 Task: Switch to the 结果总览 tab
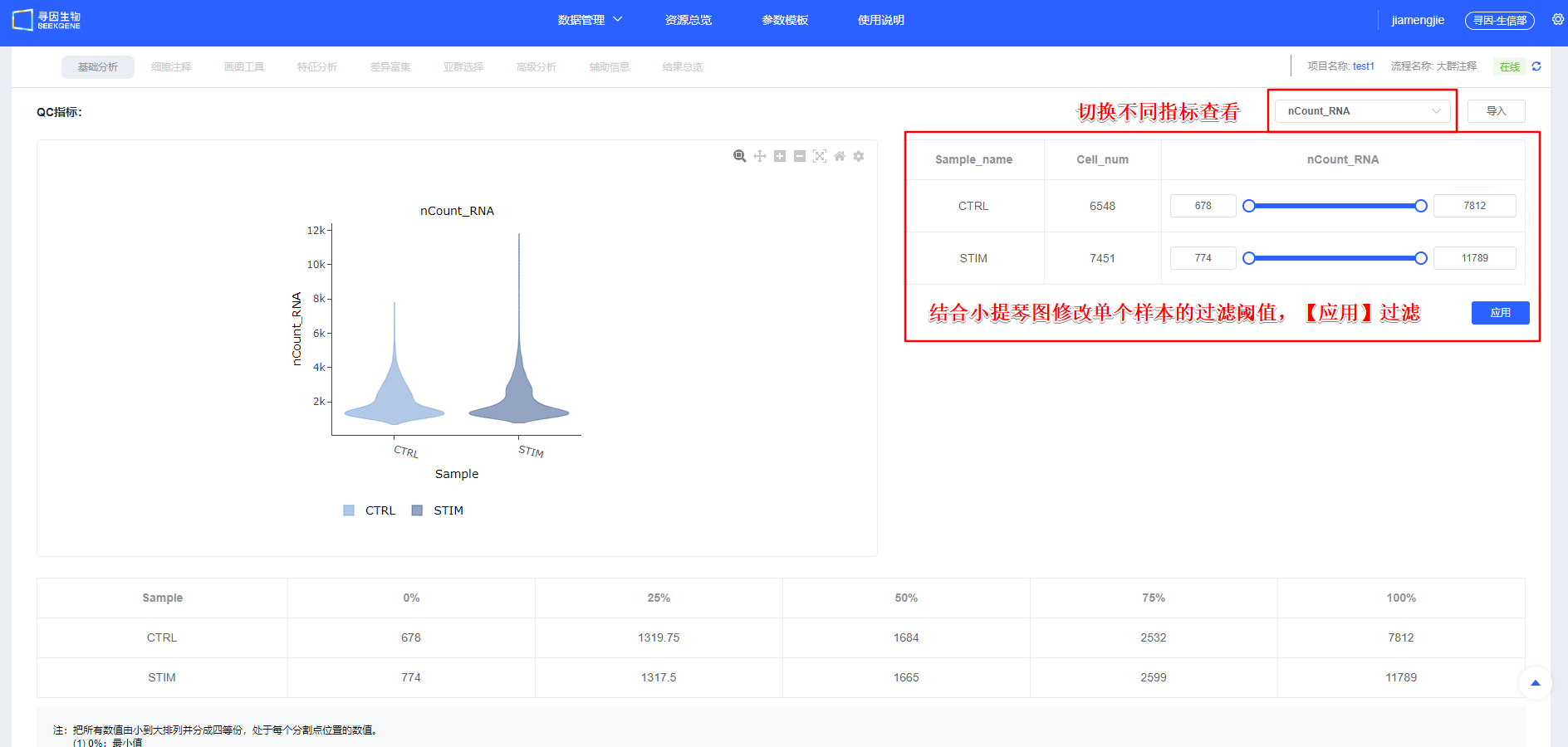coord(683,67)
